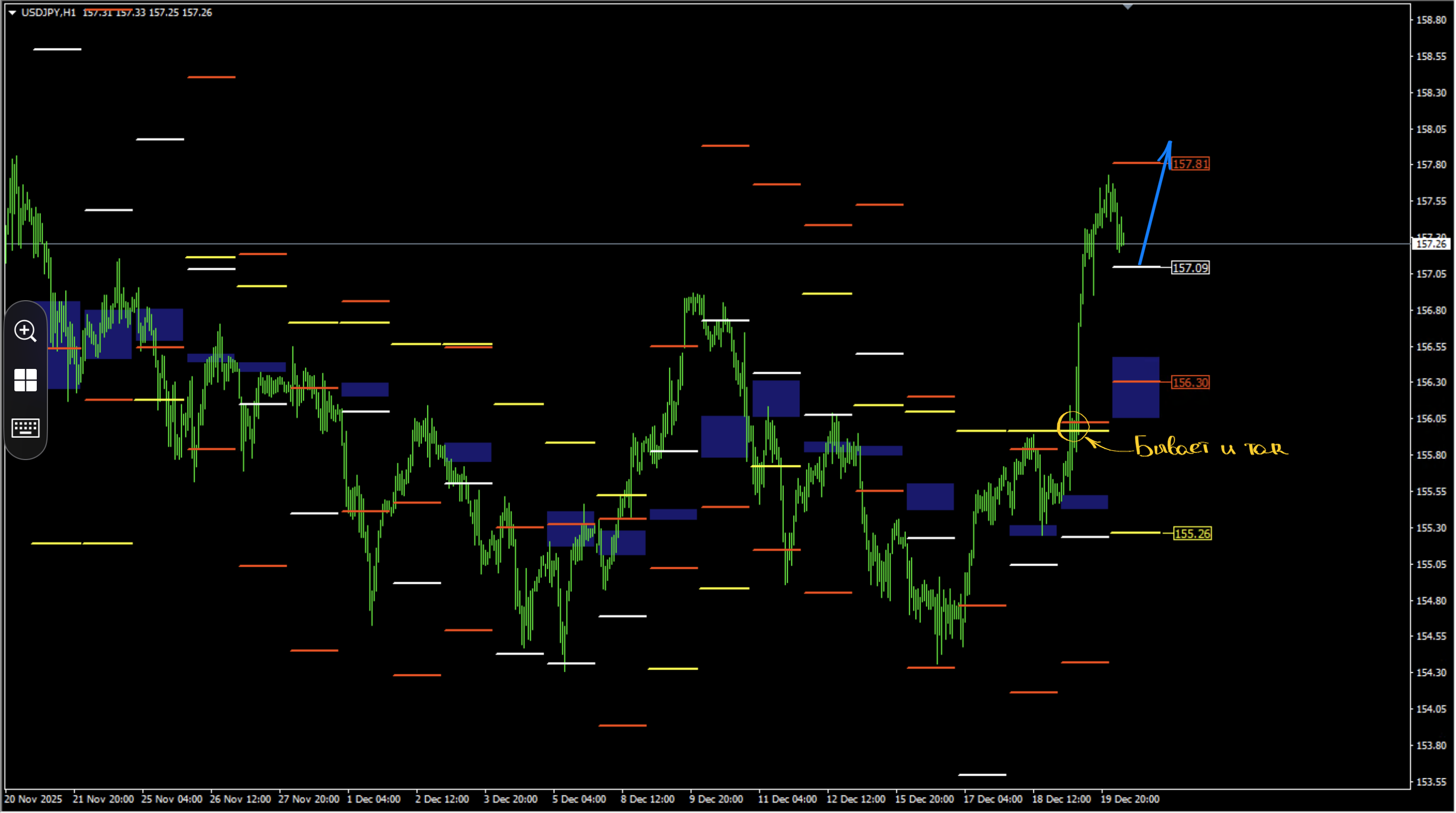Click the 156.80 value on price scale

1431,310
